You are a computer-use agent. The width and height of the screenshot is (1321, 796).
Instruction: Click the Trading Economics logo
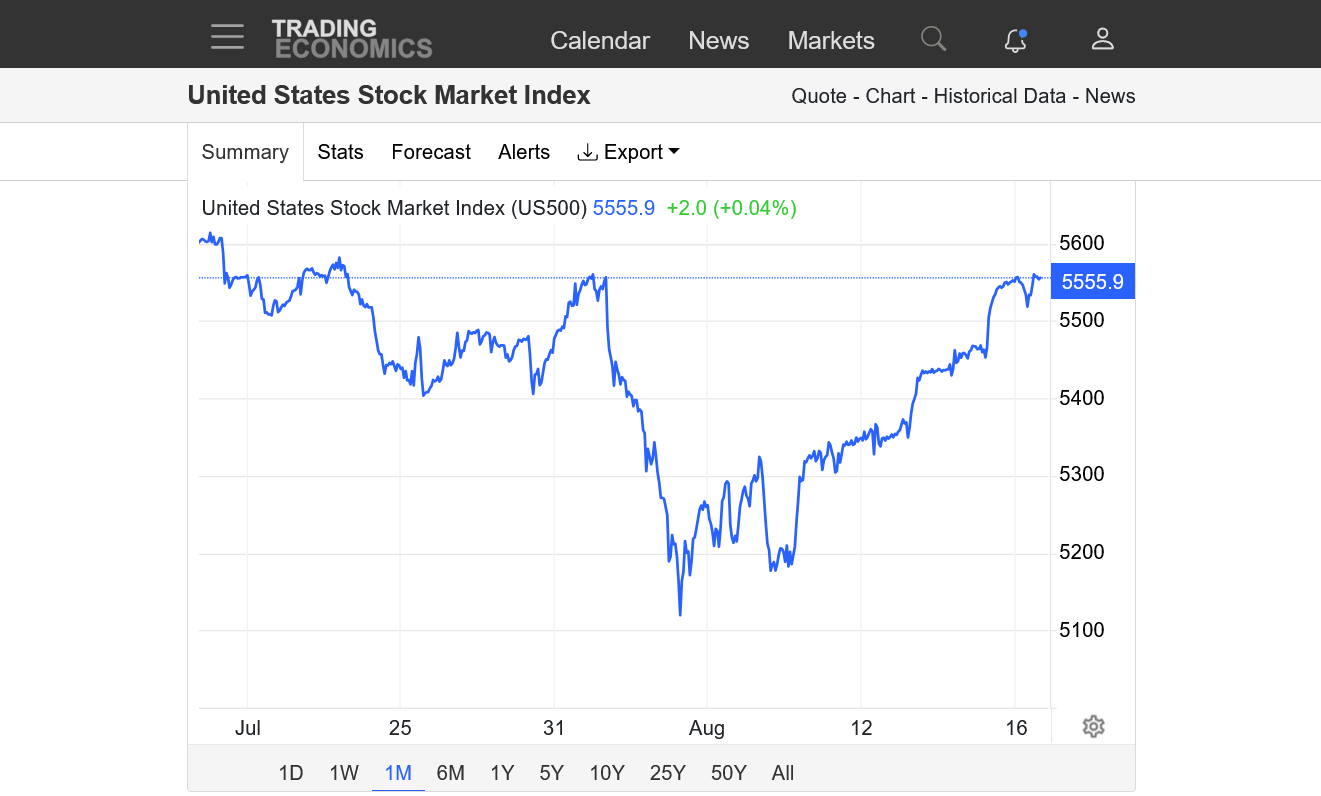click(x=352, y=39)
